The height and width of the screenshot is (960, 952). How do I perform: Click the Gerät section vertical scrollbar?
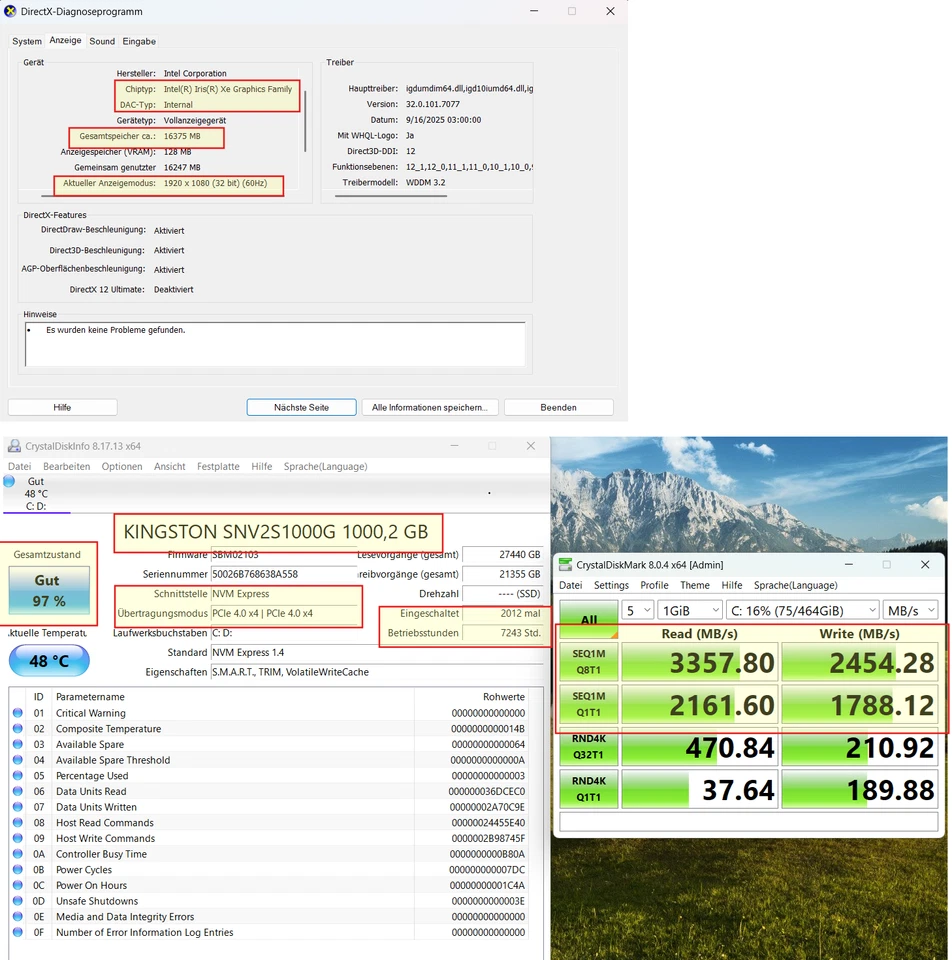point(305,121)
